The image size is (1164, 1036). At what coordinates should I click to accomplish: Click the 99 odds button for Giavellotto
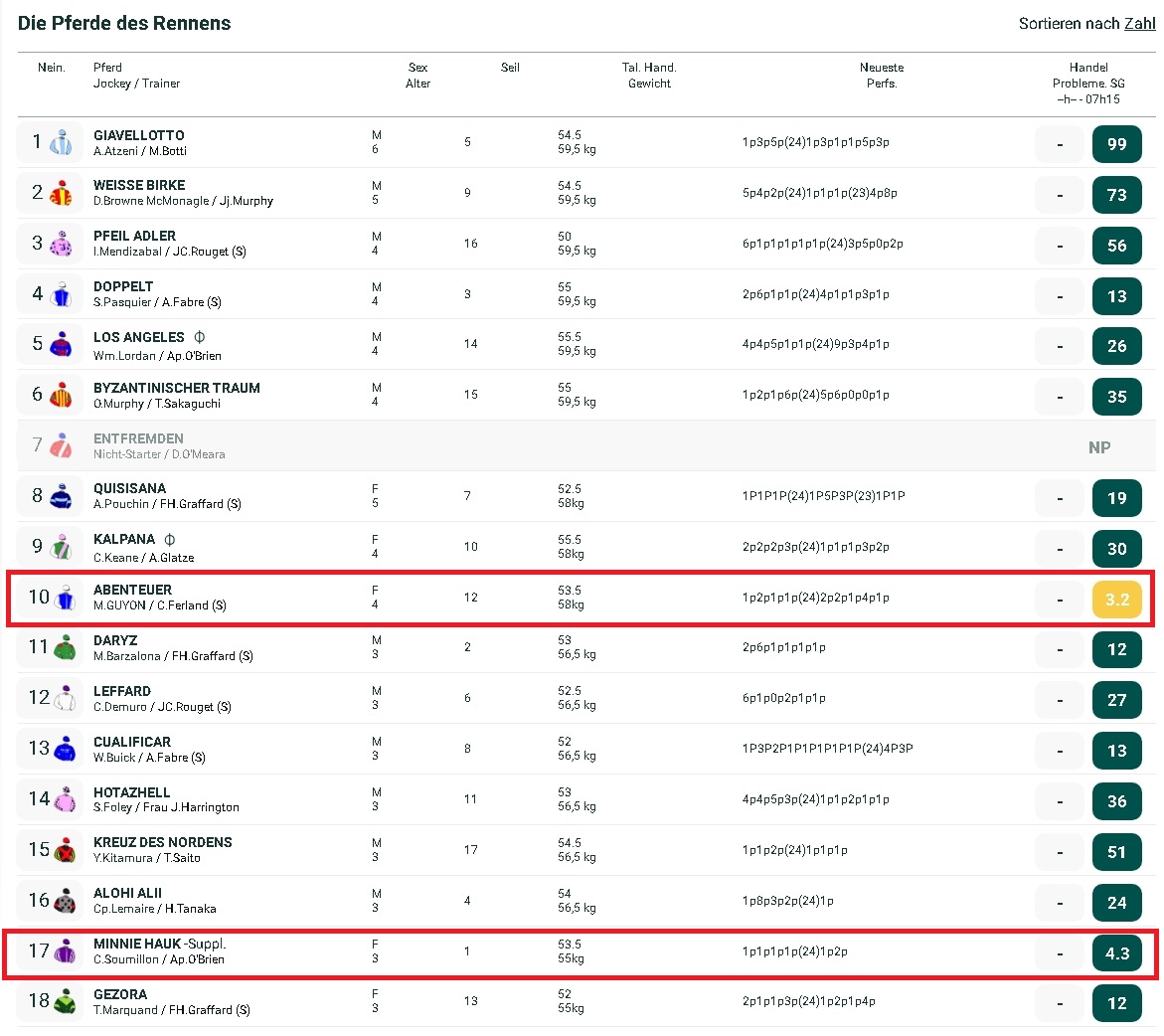click(x=1116, y=145)
